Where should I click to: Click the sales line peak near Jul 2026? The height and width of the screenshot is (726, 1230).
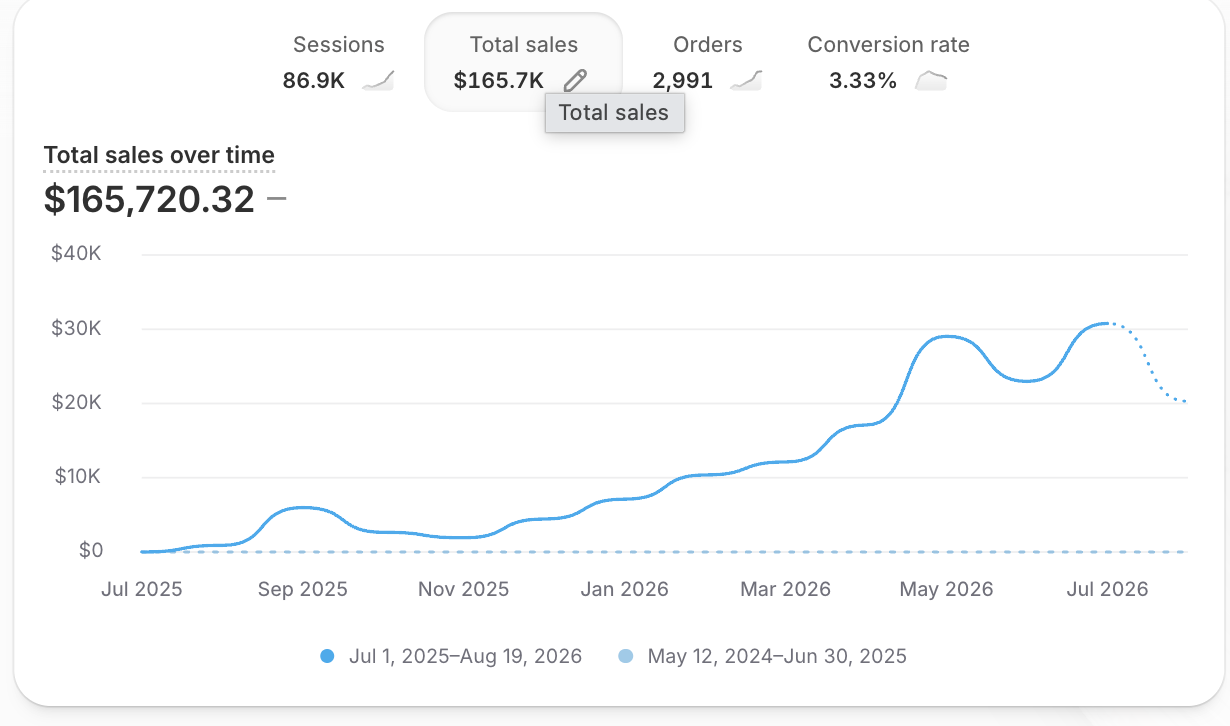(x=1105, y=323)
